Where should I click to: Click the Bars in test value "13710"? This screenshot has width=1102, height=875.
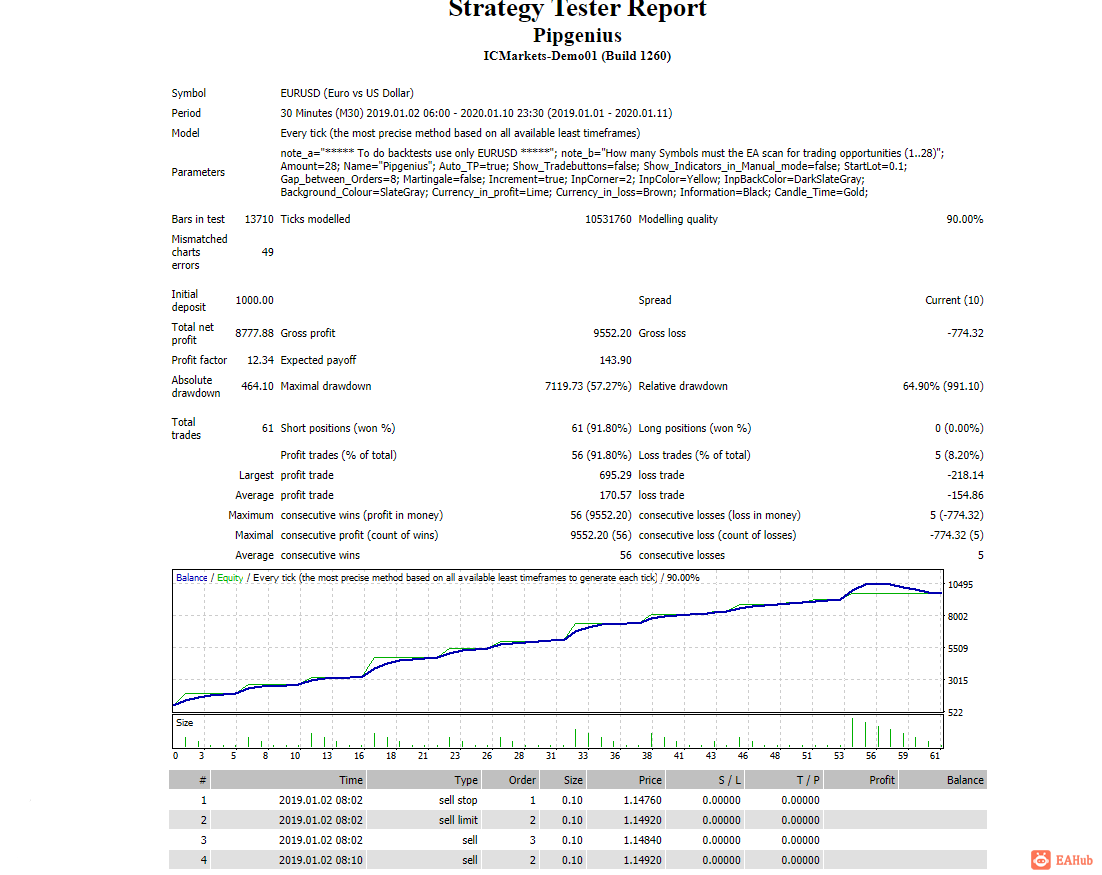coord(259,219)
